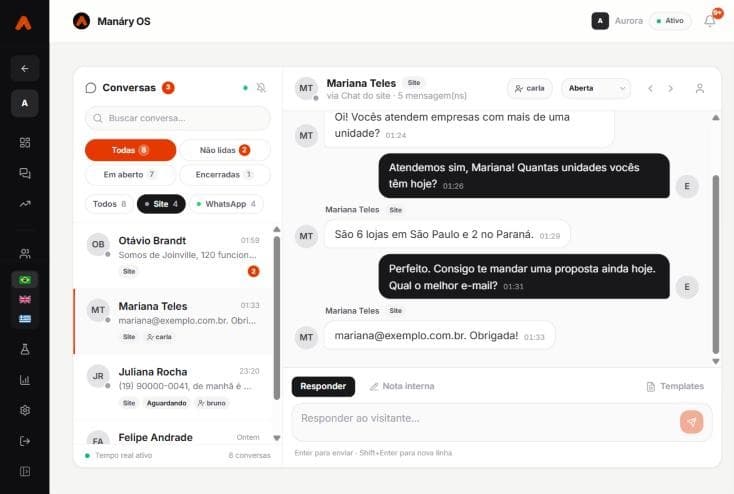Screen dimensions: 734x494
Task: Open Juliana Rocha conversation
Action: 172,387
